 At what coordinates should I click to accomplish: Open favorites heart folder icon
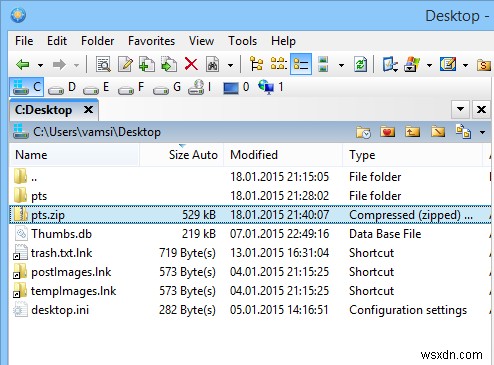click(388, 132)
